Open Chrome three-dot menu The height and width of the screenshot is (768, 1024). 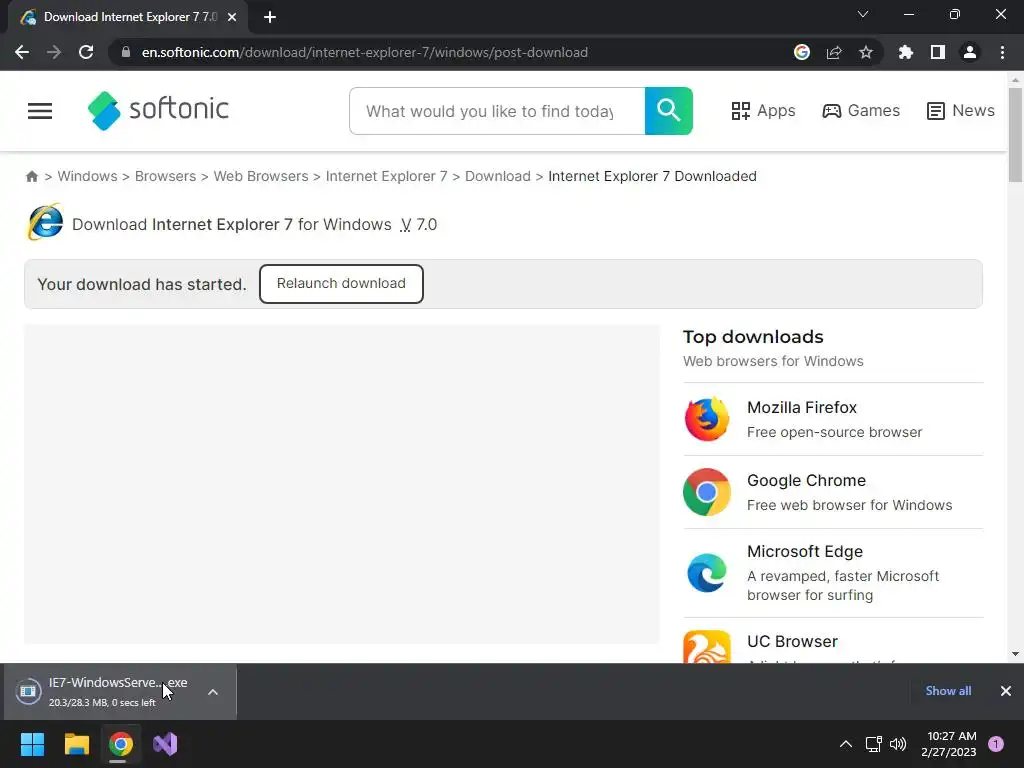click(x=1002, y=52)
